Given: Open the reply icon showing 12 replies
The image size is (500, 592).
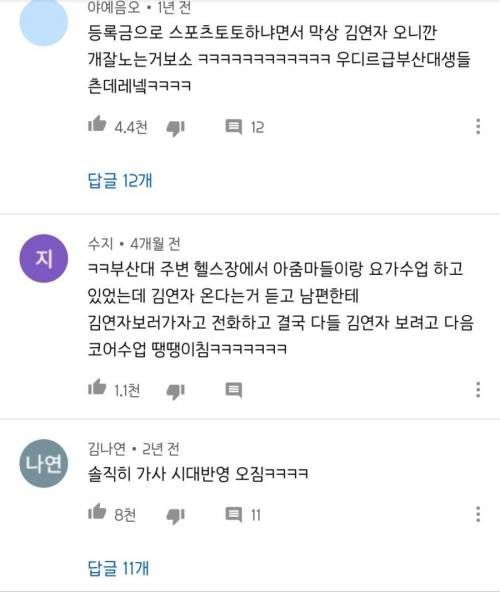Looking at the screenshot, I should (x=234, y=126).
